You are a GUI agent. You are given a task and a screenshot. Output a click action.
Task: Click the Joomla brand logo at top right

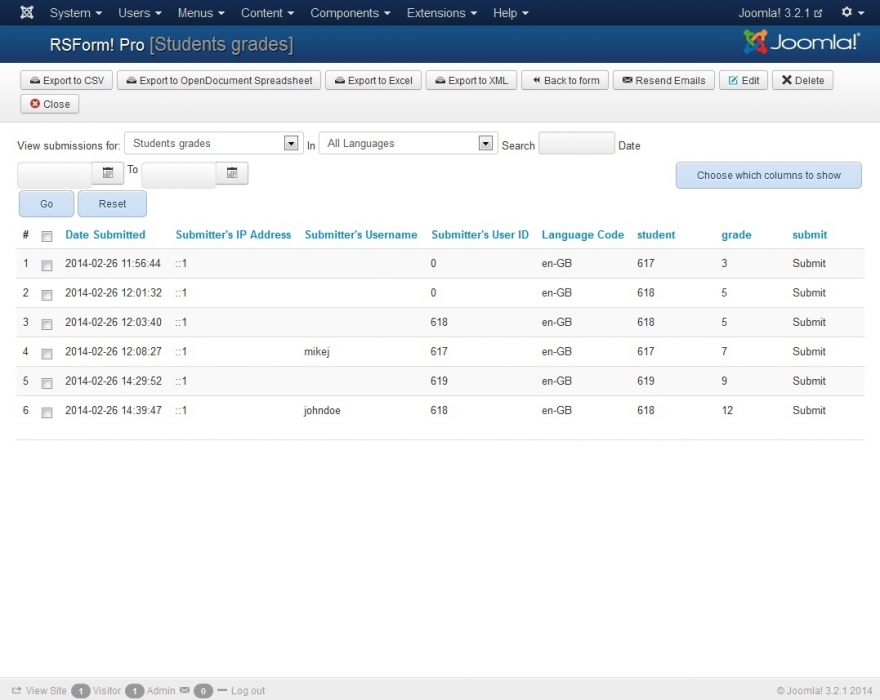click(x=801, y=42)
